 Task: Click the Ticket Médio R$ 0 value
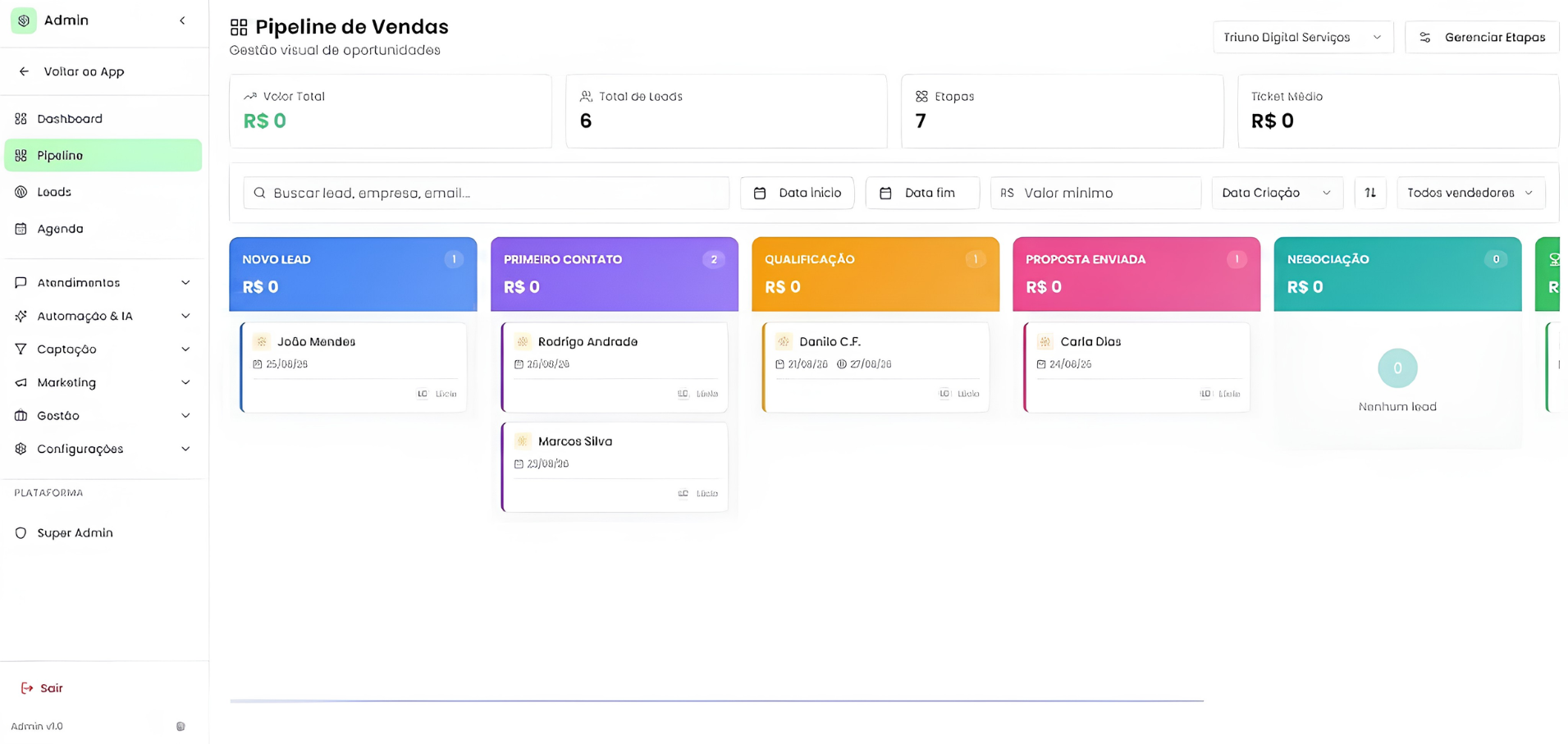(x=1273, y=121)
